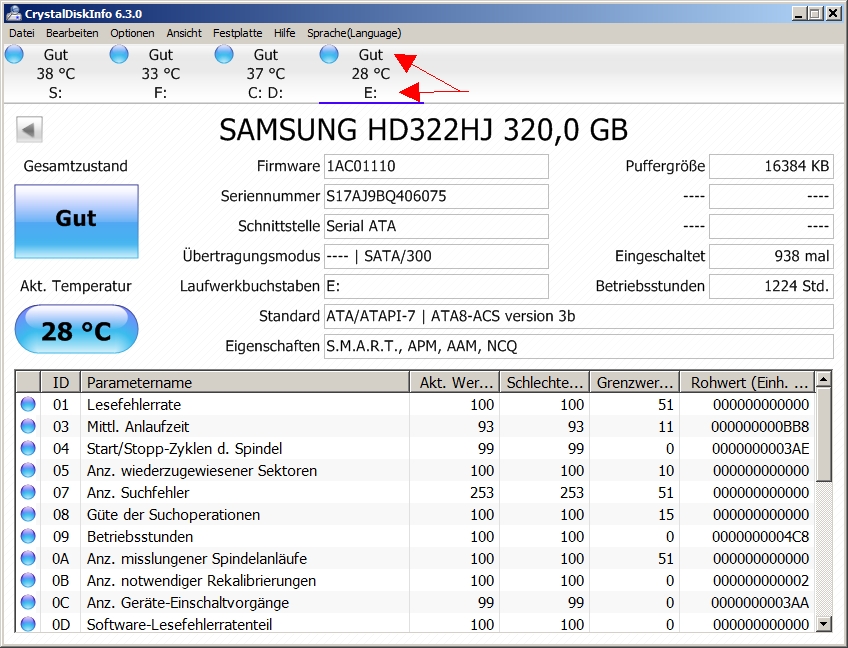848x648 pixels.
Task: Click status orb of Güte der Suchoperationen row
Action: tap(28, 514)
